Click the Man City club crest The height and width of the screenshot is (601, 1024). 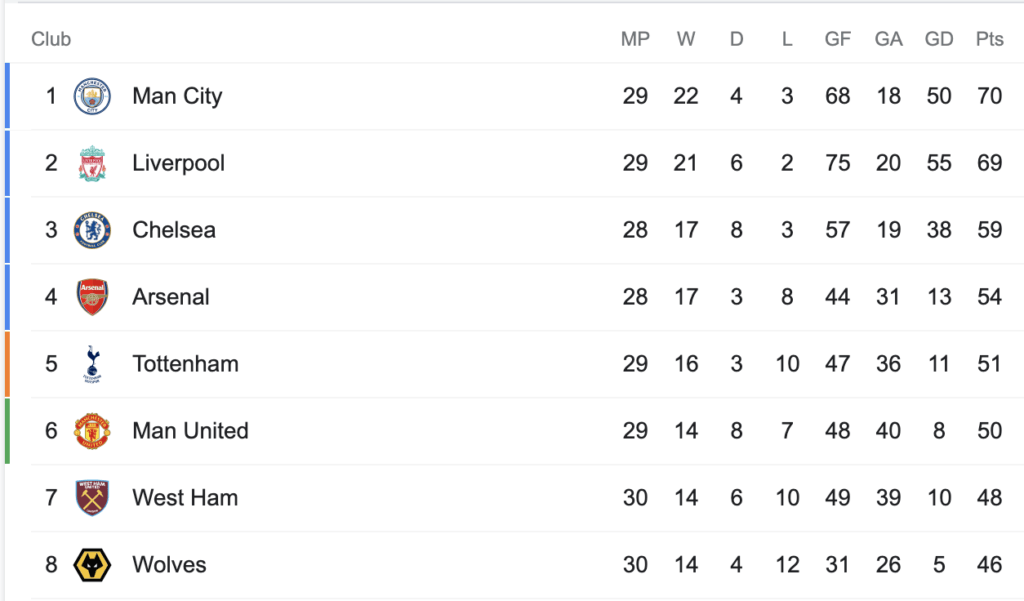tap(92, 96)
